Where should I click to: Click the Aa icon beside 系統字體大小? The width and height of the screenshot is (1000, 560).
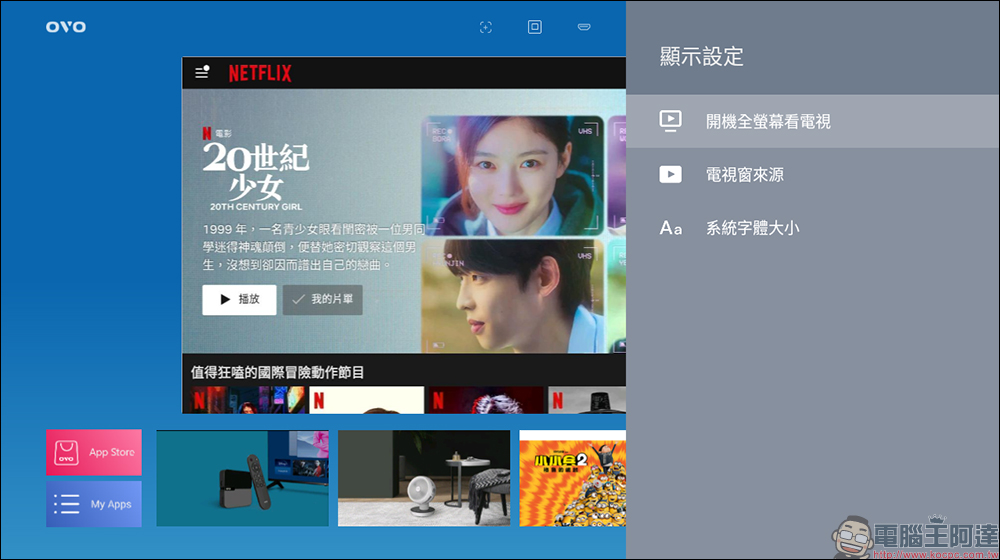coord(670,229)
